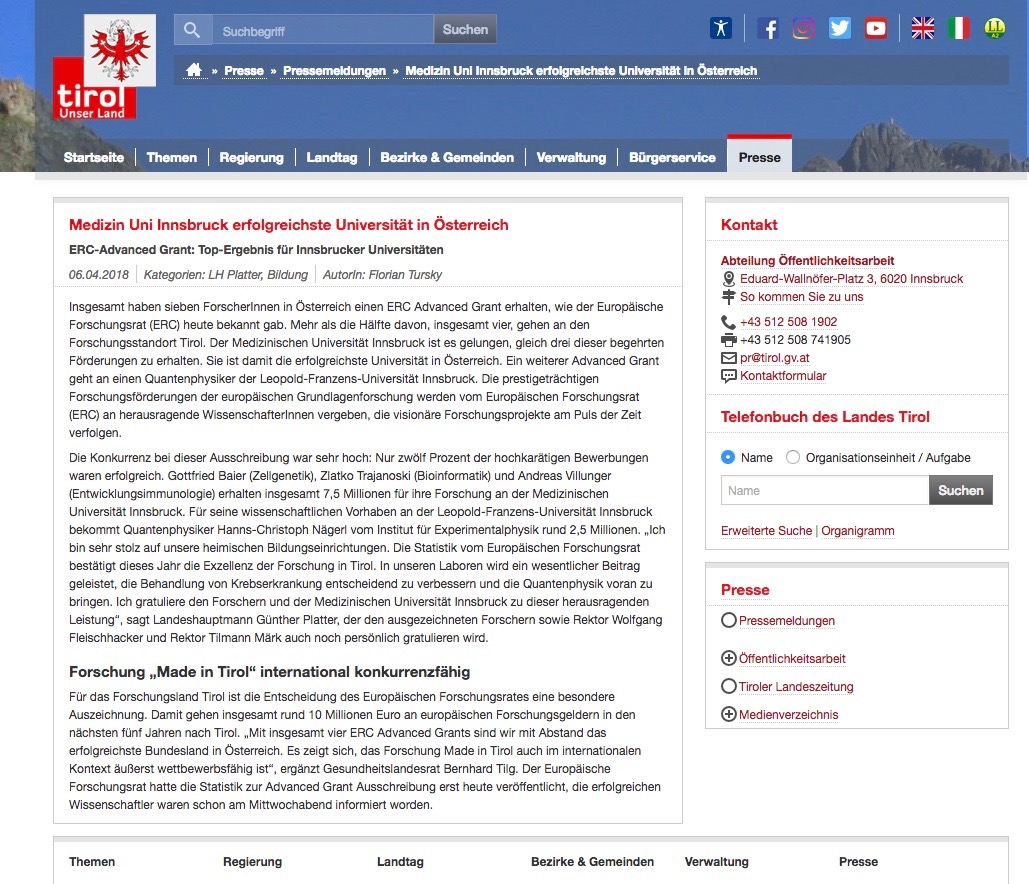
Task: Open the Startseite nav tab
Action: point(94,158)
